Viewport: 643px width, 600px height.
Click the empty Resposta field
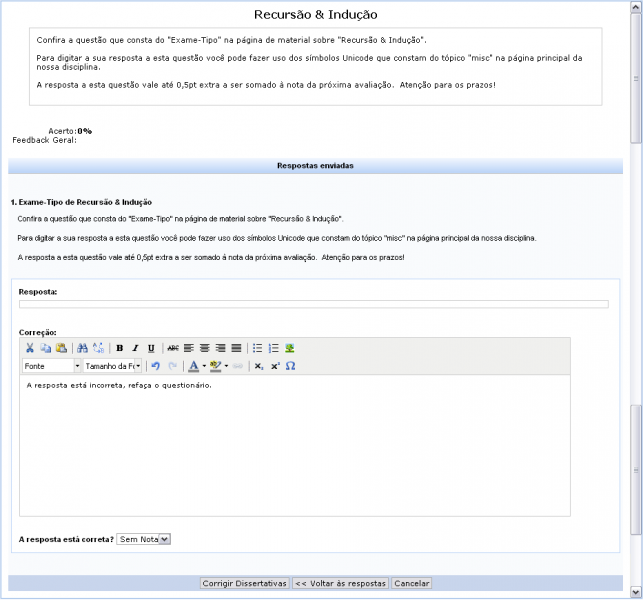tap(314, 304)
